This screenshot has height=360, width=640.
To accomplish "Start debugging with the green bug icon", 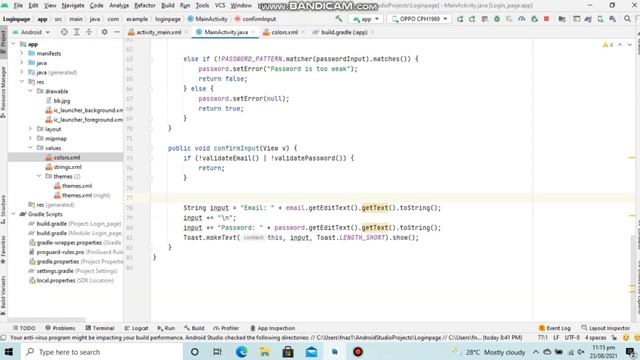I will click(497, 19).
